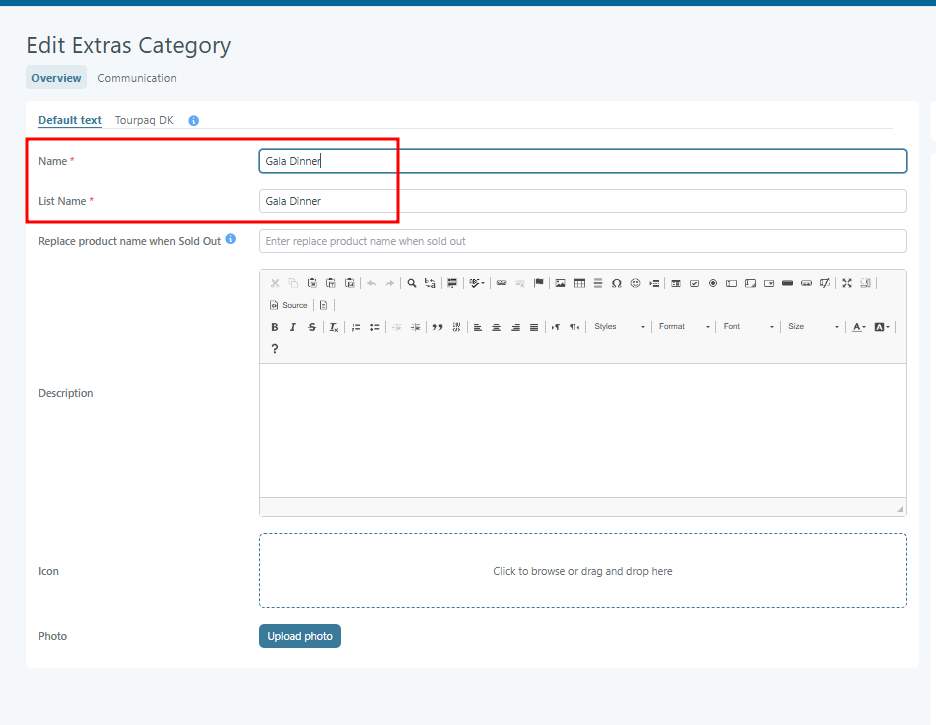Click into the List Name field

tap(582, 201)
